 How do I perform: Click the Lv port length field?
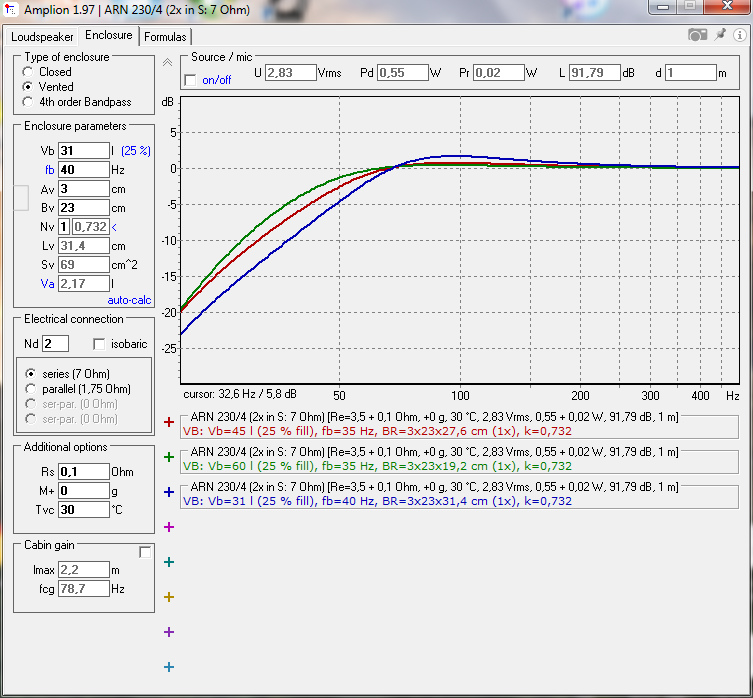pyautogui.click(x=84, y=245)
